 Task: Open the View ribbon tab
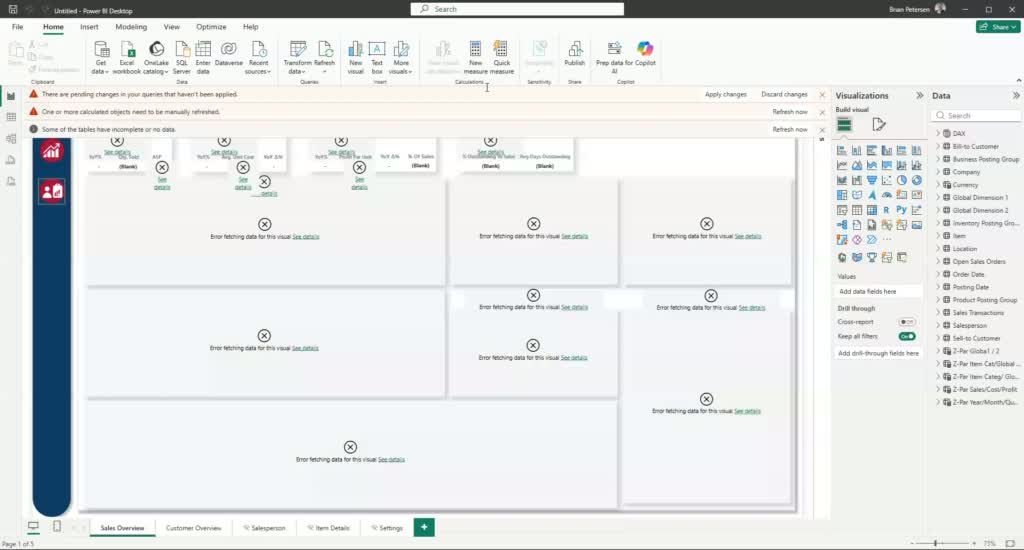click(x=172, y=27)
